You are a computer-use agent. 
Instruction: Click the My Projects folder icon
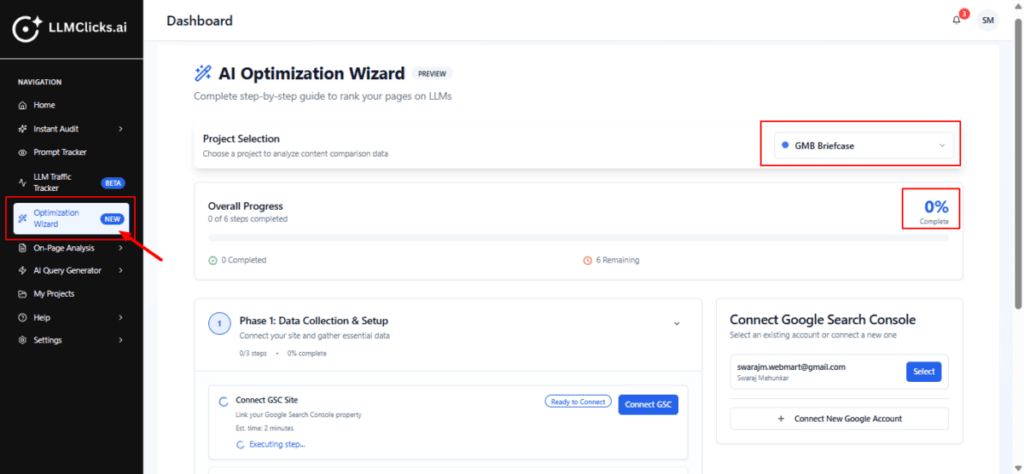click(23, 293)
